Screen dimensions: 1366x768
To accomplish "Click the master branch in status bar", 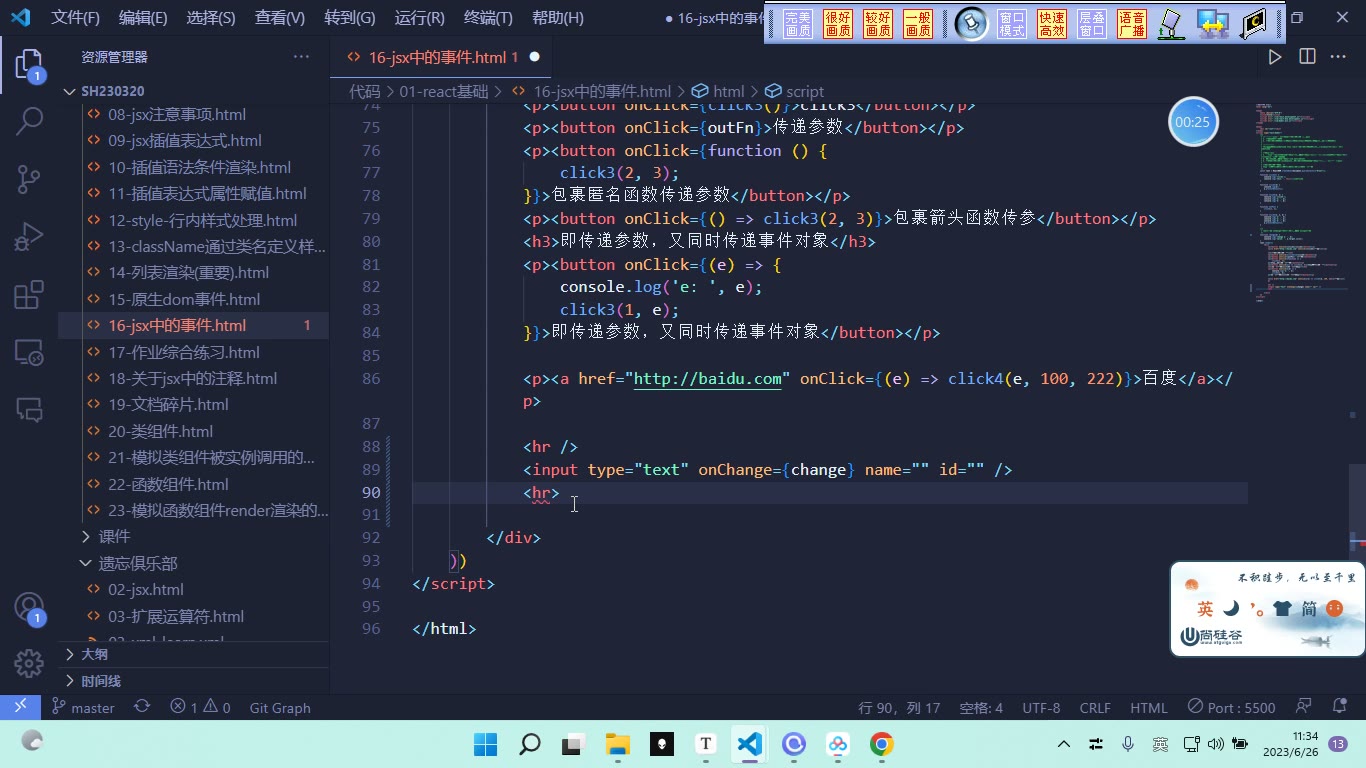I will pos(83,707).
